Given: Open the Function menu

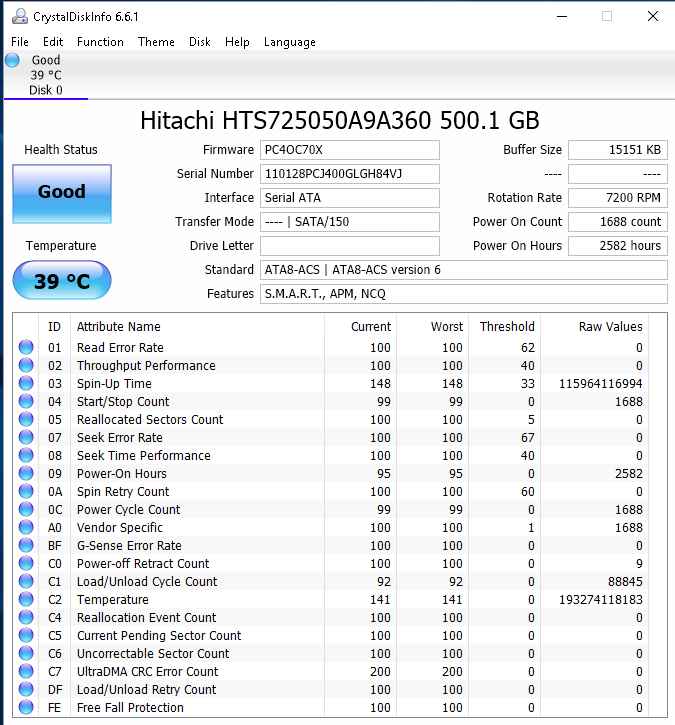Looking at the screenshot, I should coord(100,42).
